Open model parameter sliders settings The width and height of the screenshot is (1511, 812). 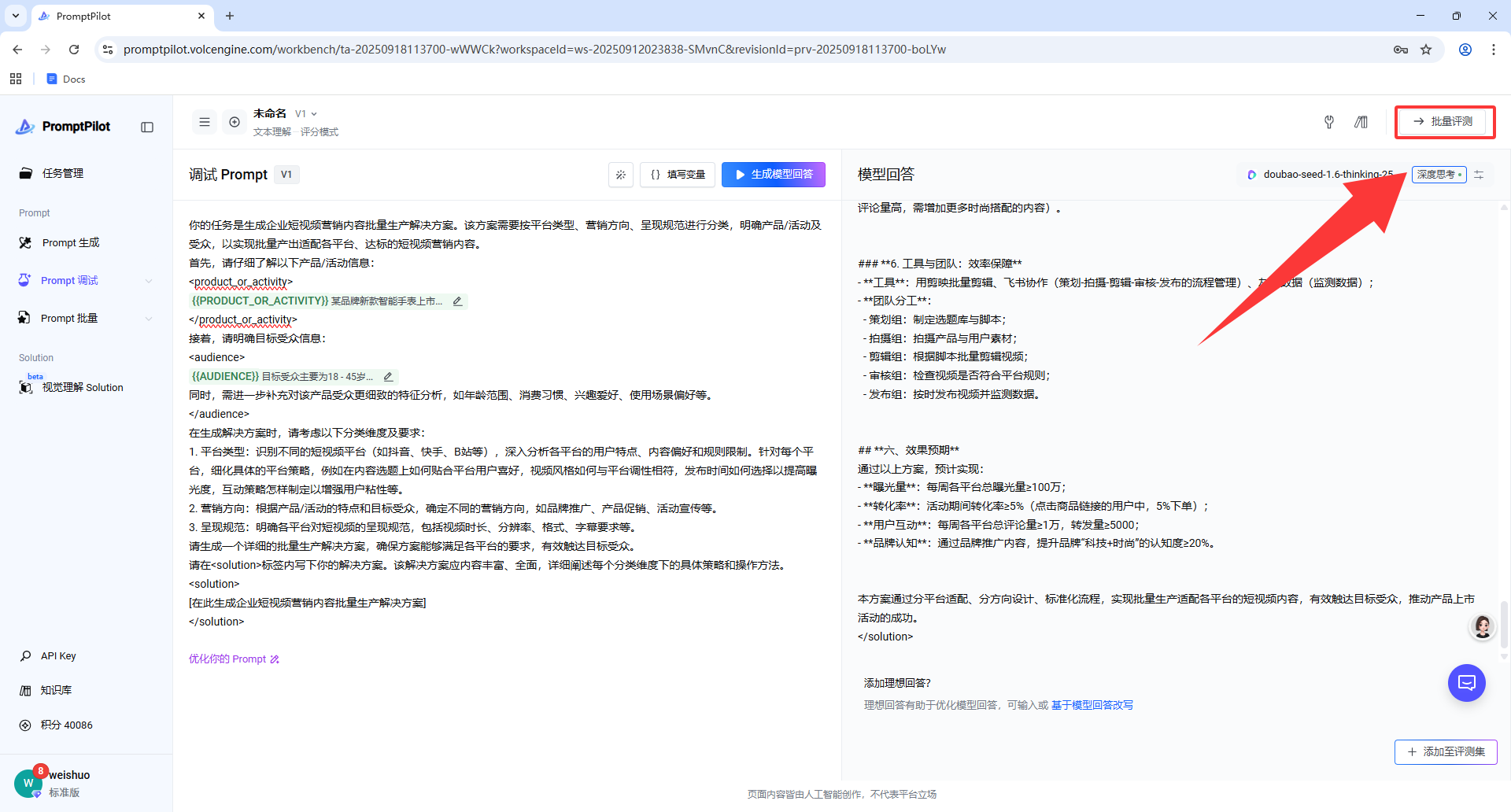1479,175
